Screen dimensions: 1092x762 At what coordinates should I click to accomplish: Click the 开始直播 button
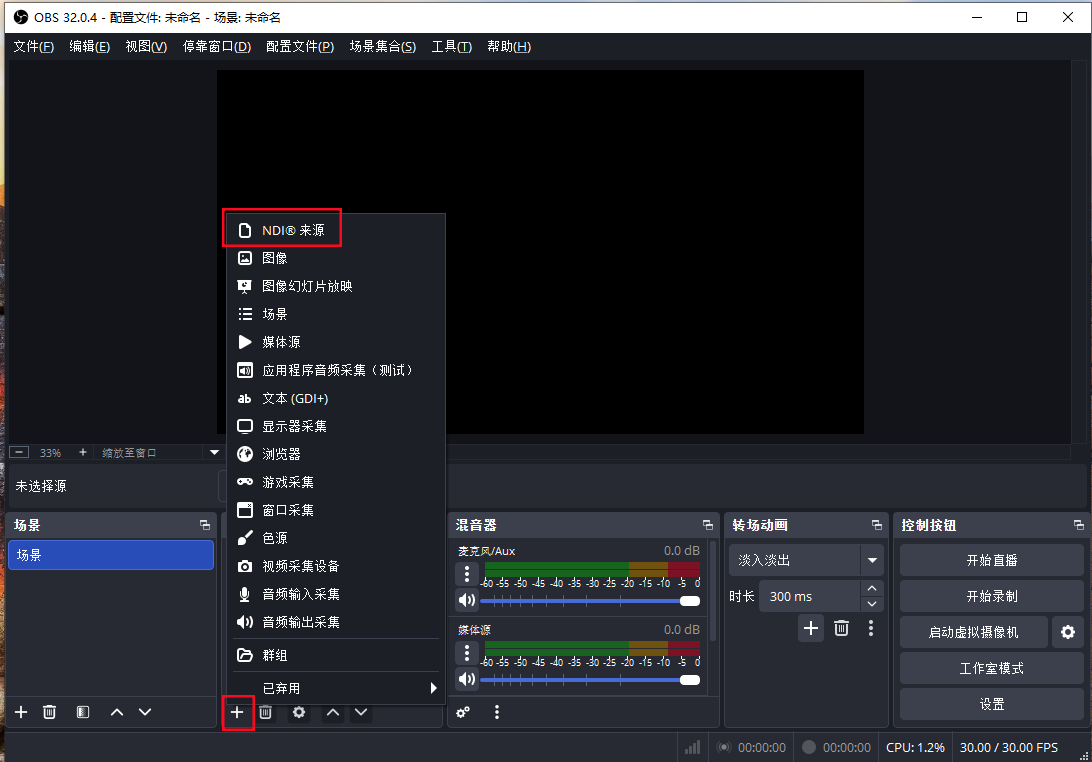pyautogui.click(x=991, y=560)
